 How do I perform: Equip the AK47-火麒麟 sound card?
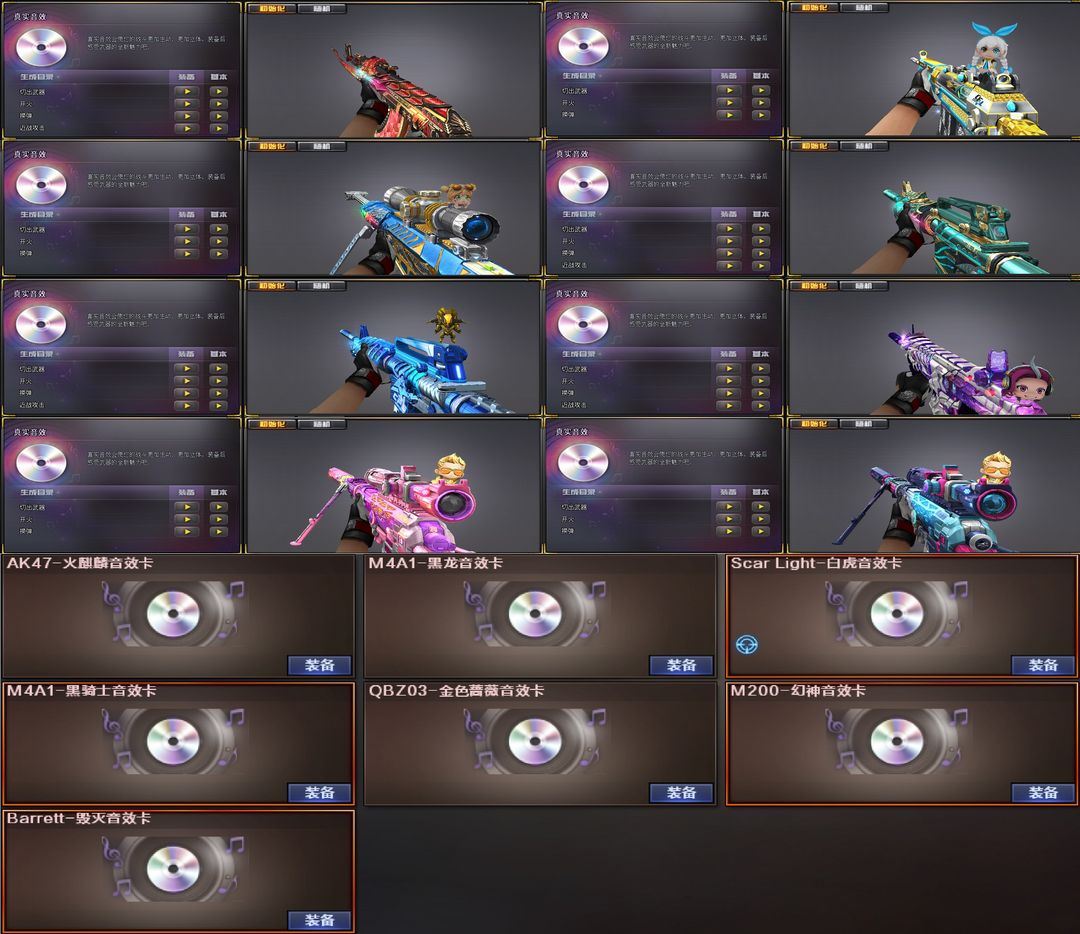[x=320, y=665]
